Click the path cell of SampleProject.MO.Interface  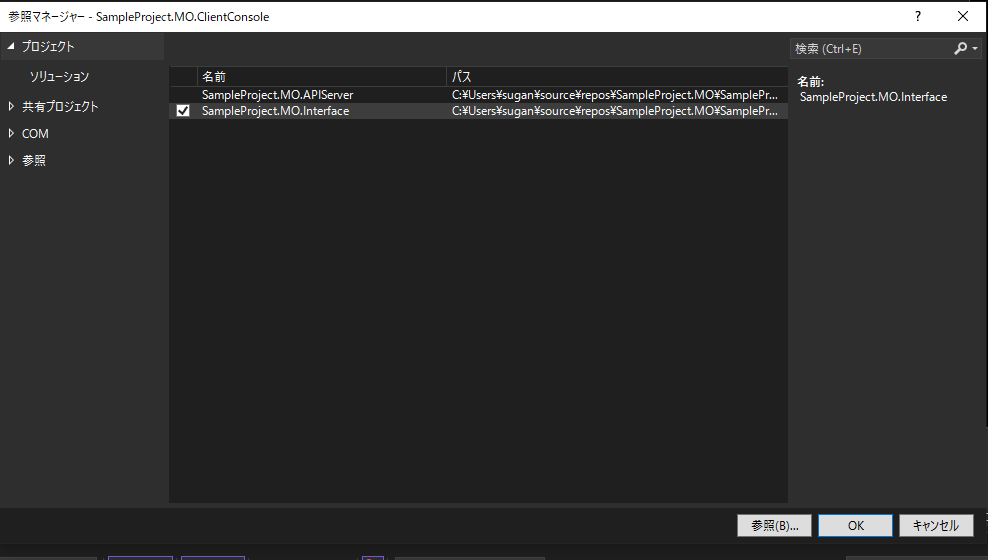click(615, 111)
